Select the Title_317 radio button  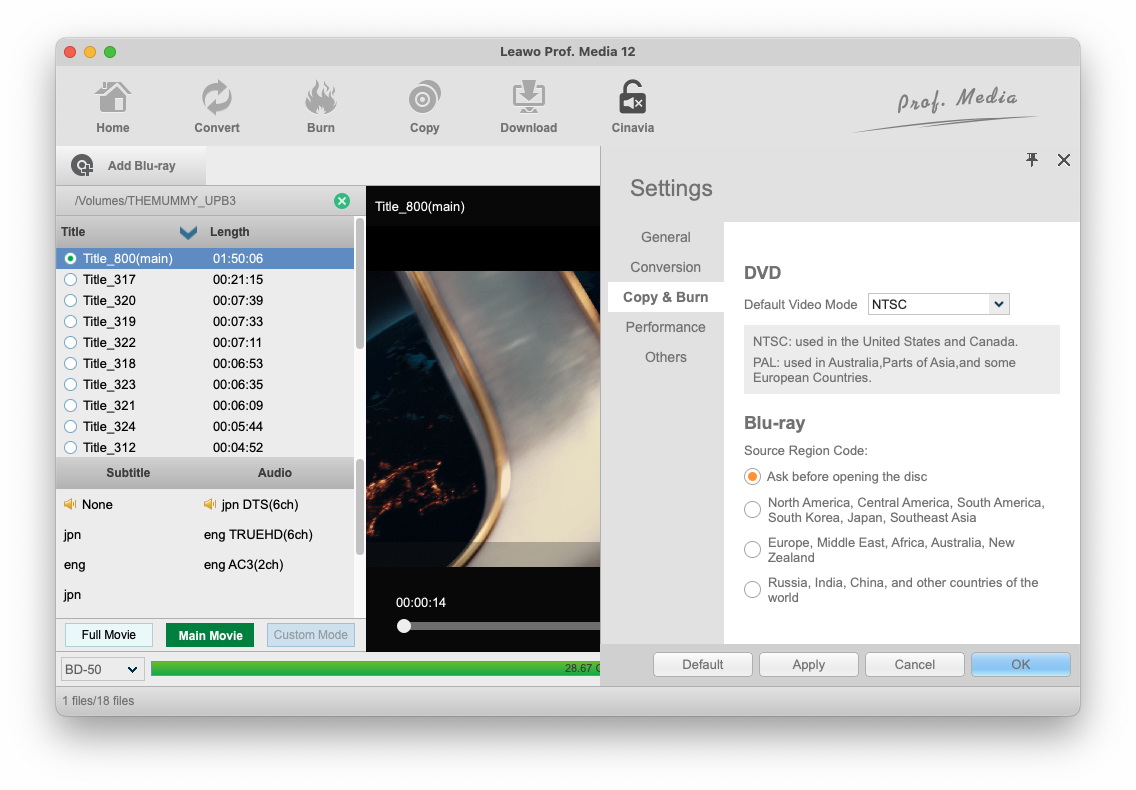click(x=70, y=280)
